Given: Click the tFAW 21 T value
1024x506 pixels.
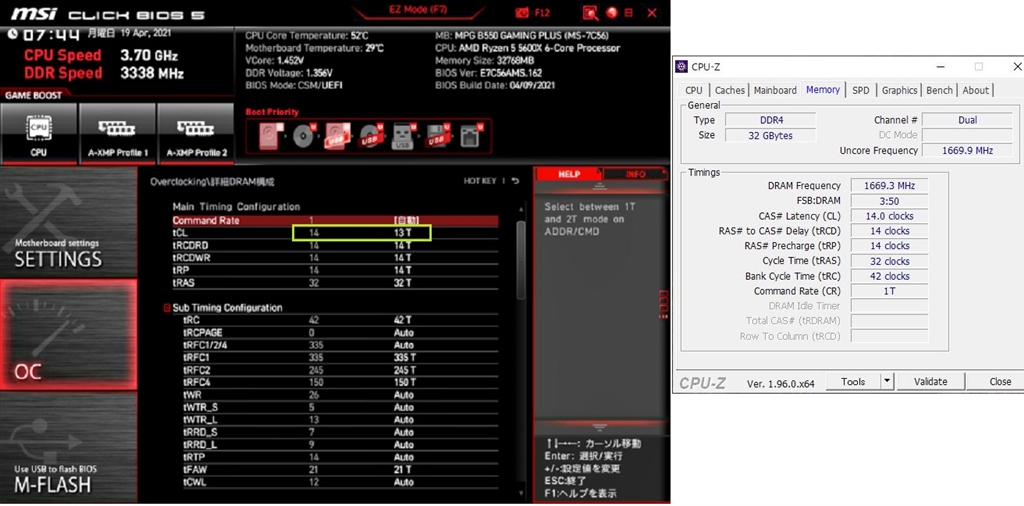Looking at the screenshot, I should point(403,469).
